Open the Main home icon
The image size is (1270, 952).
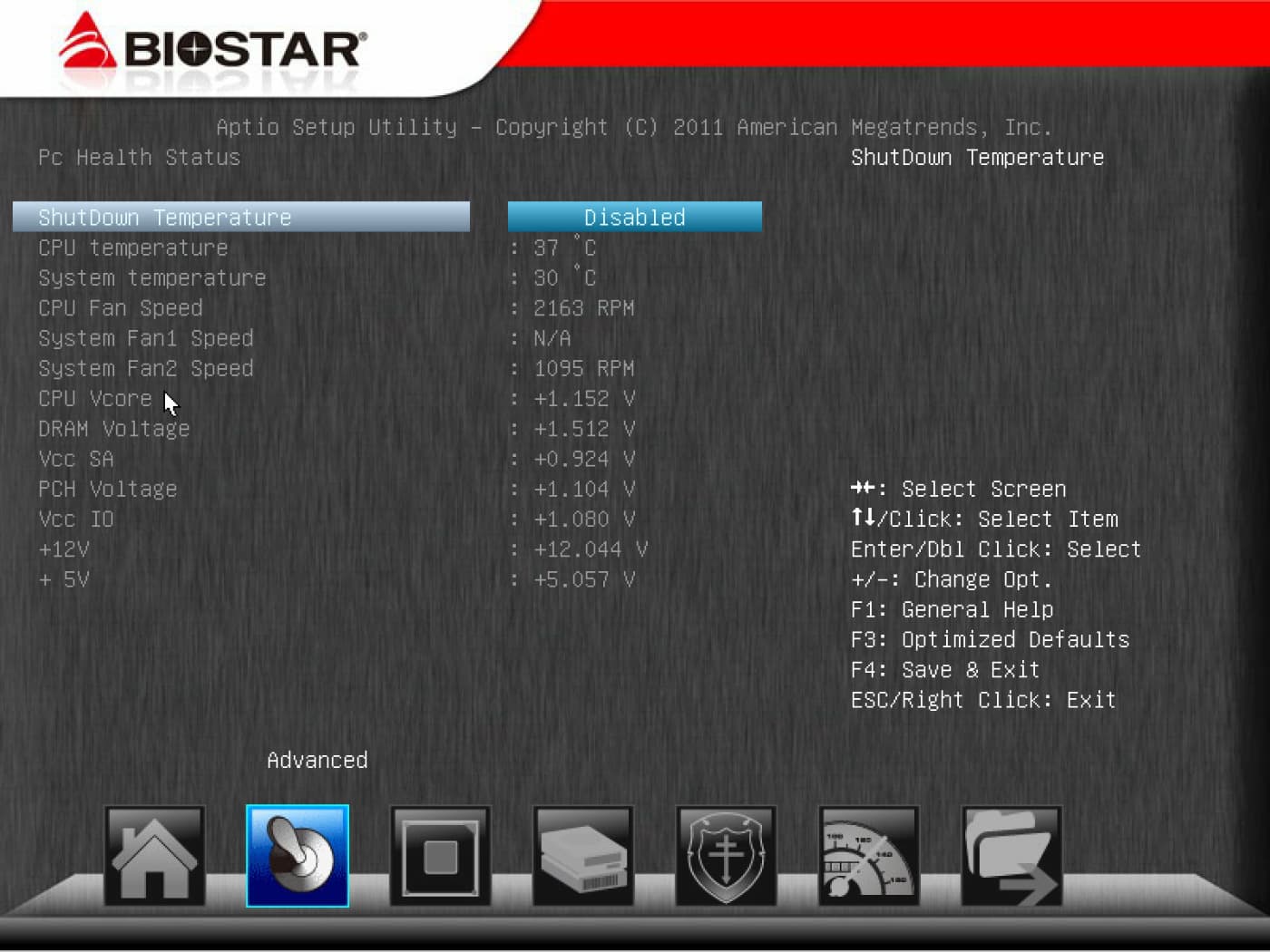(154, 856)
